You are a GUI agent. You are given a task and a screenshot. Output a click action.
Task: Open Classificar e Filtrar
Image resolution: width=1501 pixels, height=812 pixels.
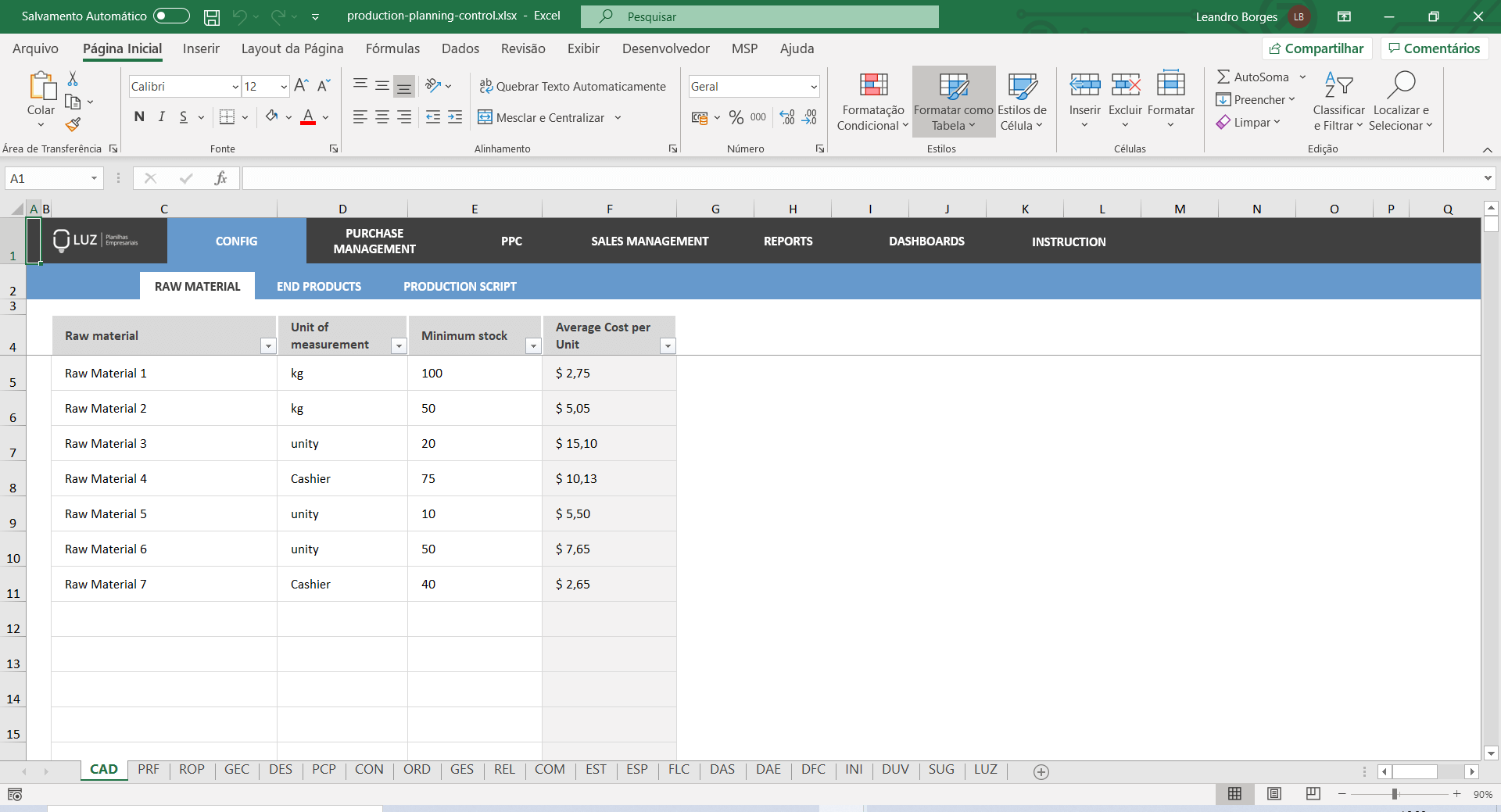click(x=1338, y=100)
